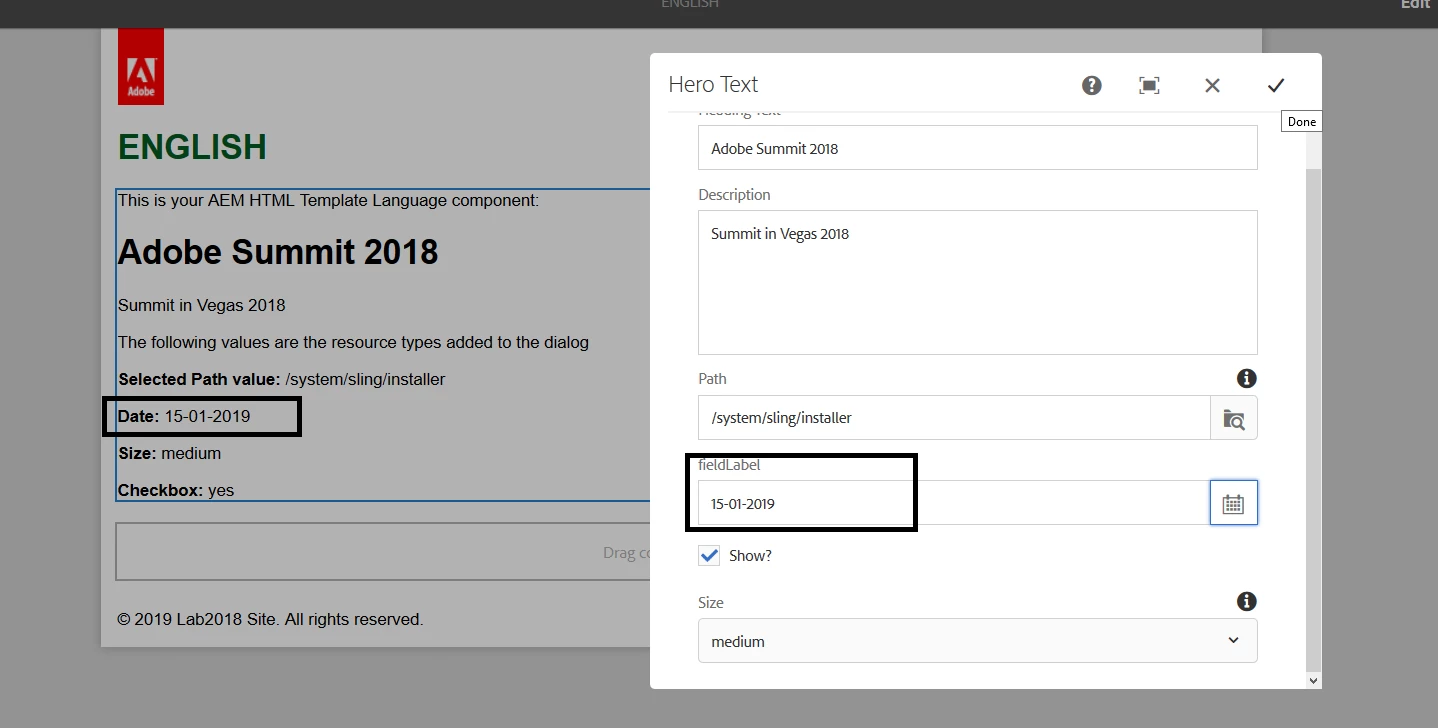Click the Hero Text dialog title
The width and height of the screenshot is (1438, 728).
tap(713, 85)
